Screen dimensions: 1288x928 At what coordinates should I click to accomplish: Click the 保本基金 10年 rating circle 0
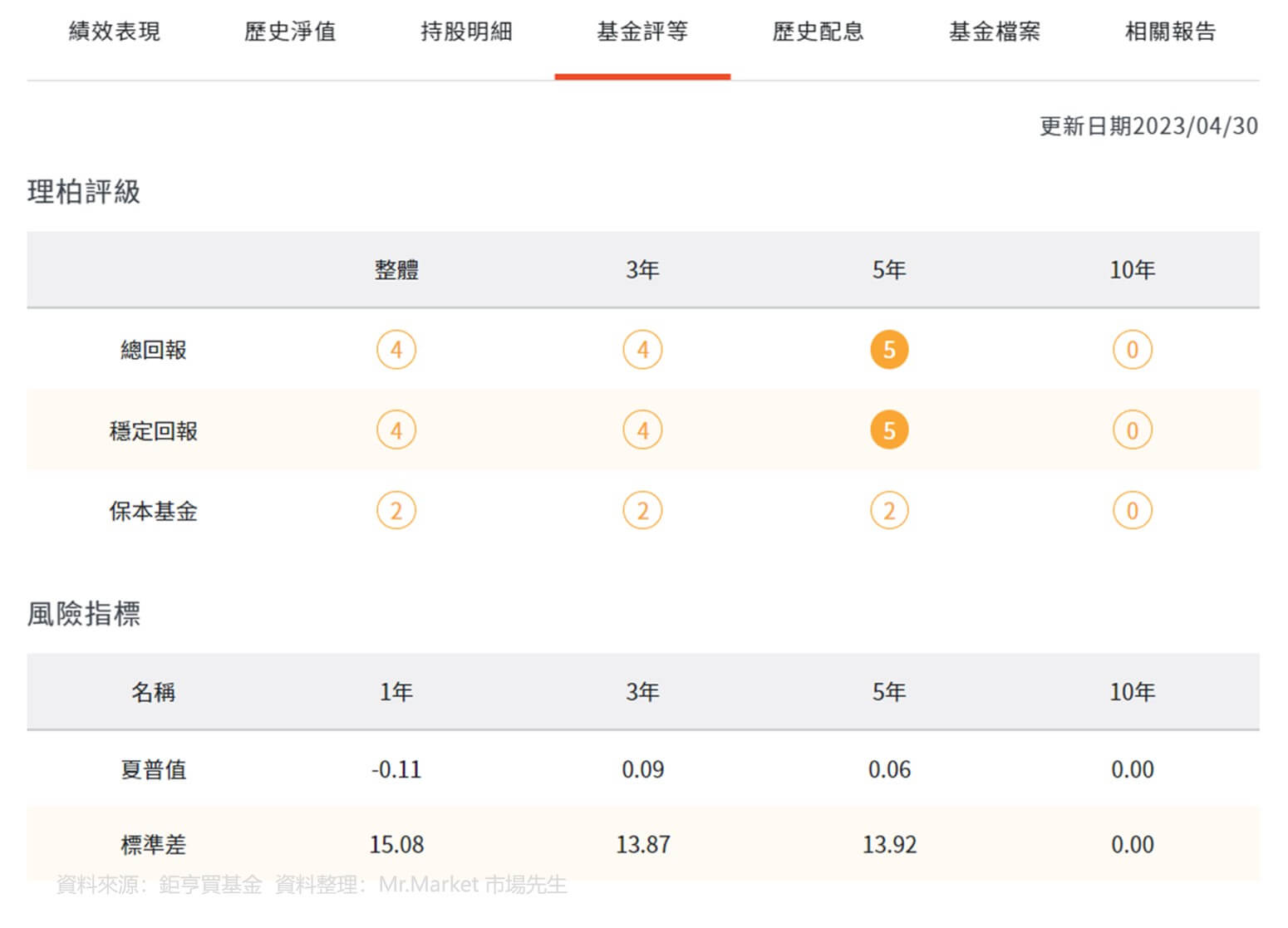tap(1133, 511)
